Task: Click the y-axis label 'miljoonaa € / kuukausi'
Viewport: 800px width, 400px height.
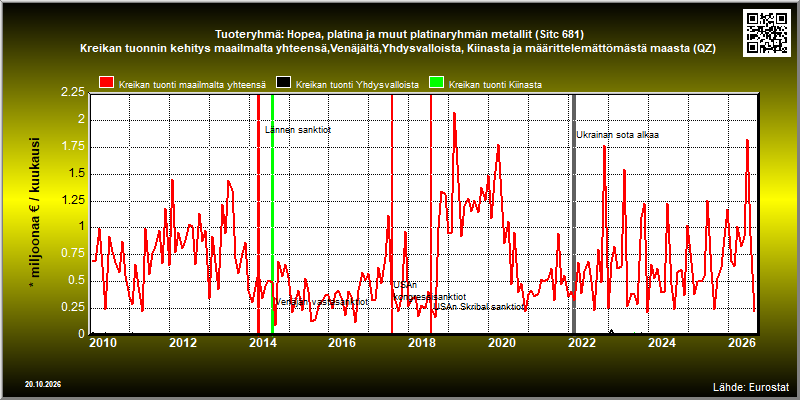Action: point(35,214)
